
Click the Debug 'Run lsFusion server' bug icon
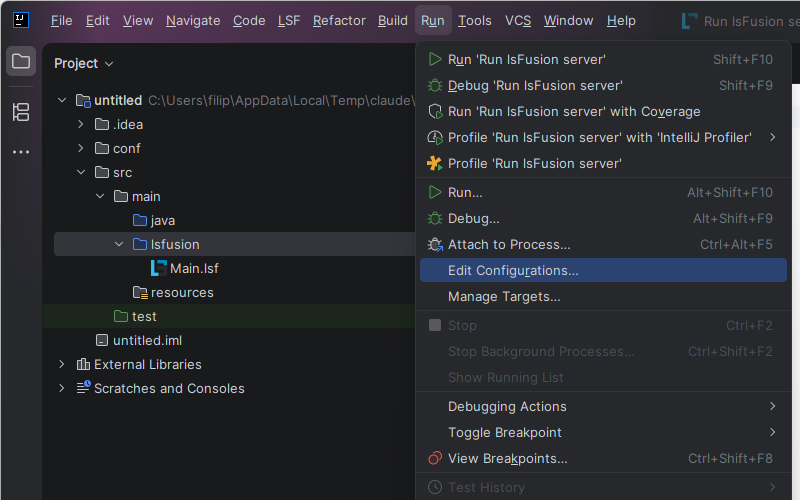click(435, 85)
